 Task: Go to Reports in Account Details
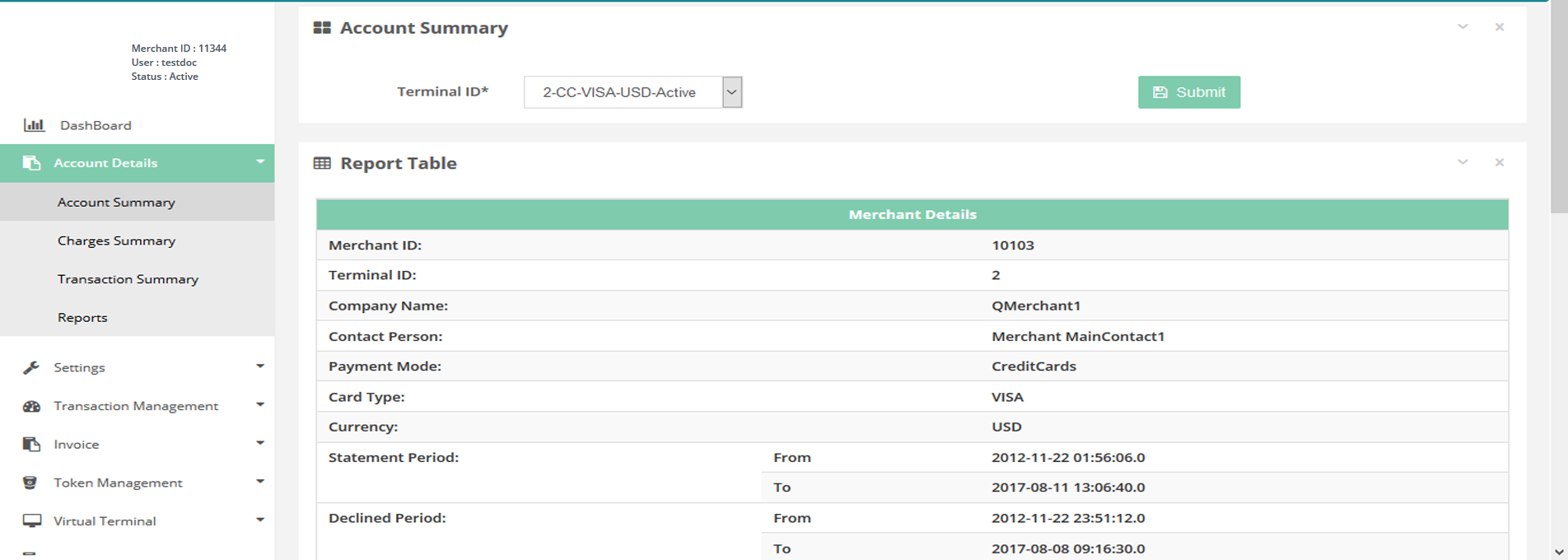tap(82, 318)
